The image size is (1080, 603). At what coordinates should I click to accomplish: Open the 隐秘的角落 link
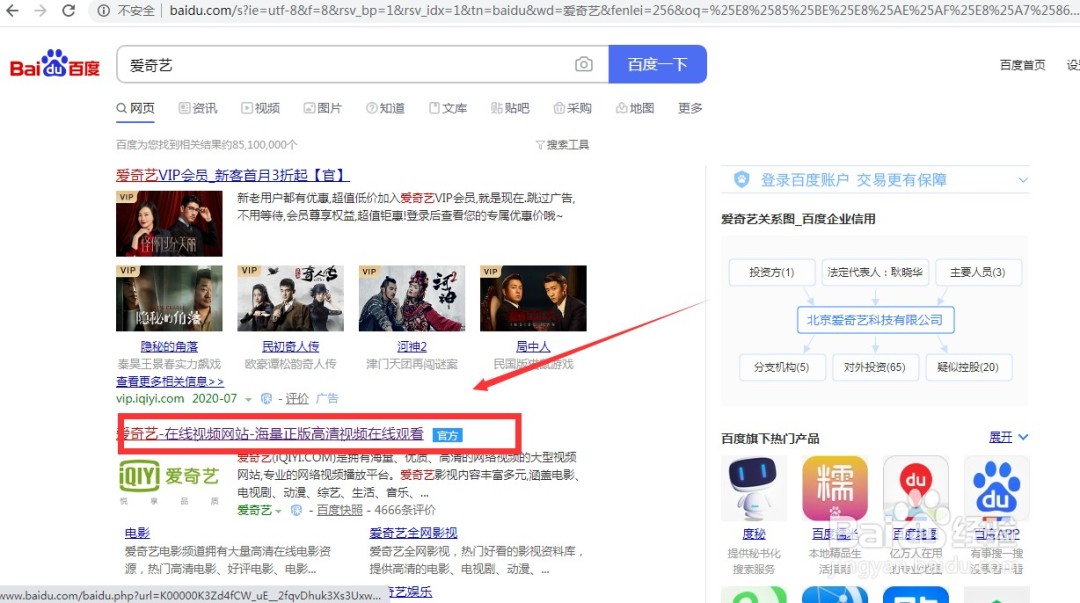point(169,347)
